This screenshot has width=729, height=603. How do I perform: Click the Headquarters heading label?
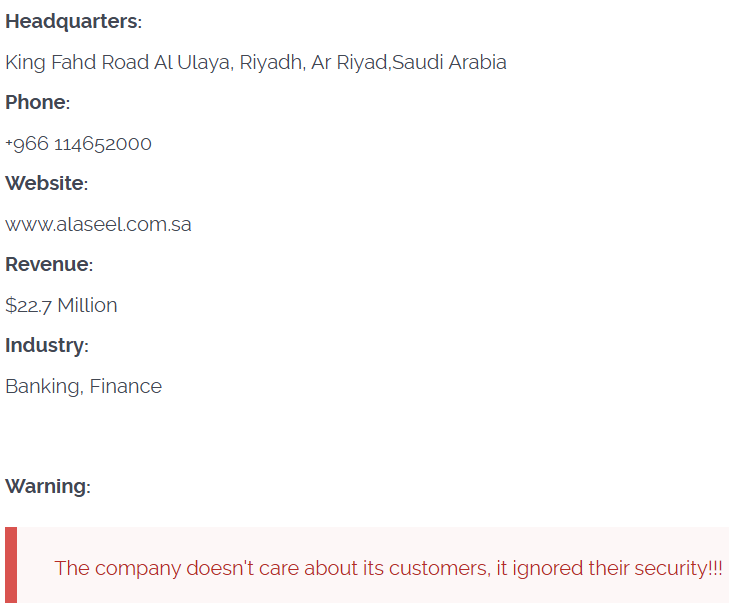[73, 22]
